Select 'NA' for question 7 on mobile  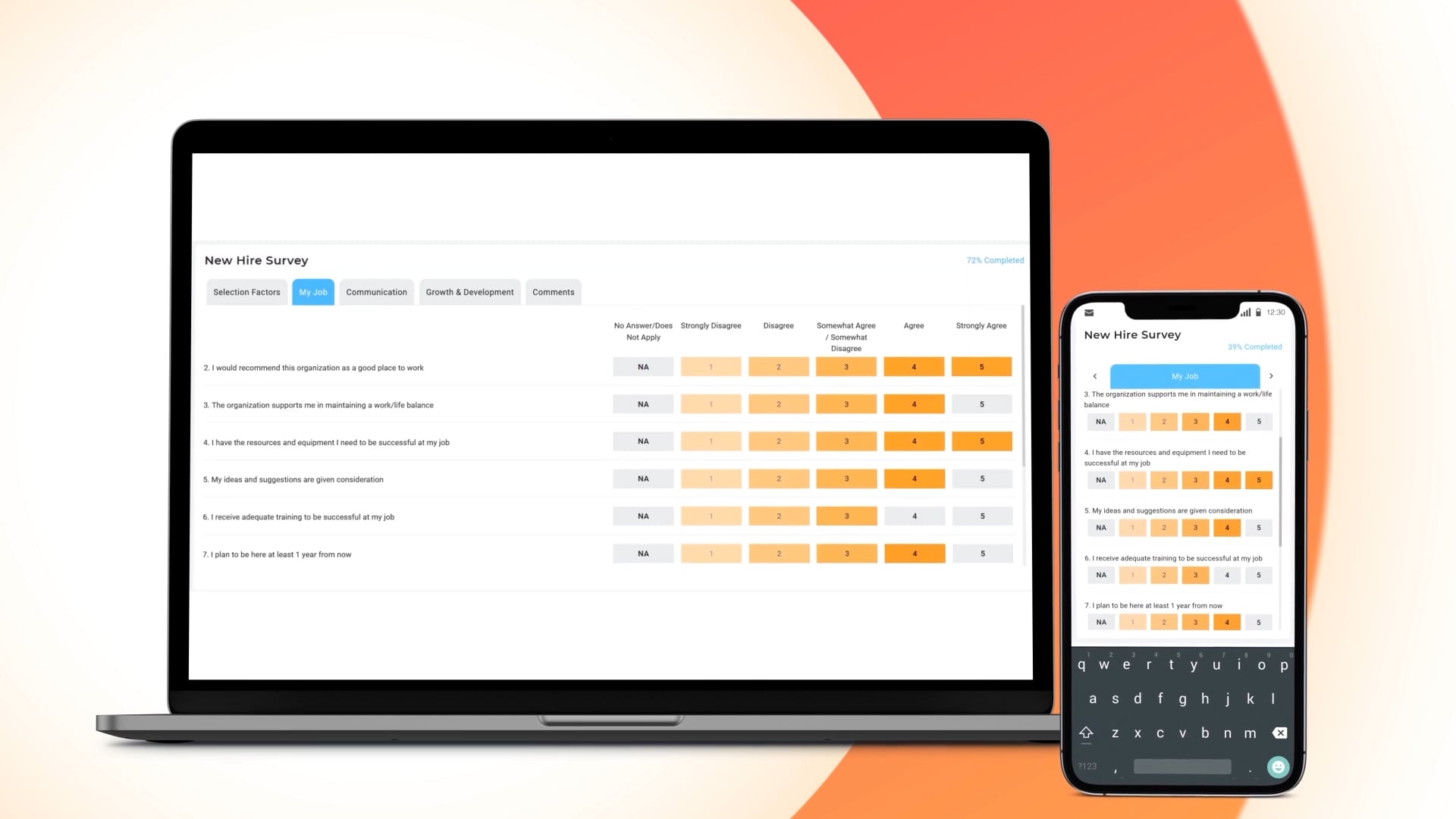1100,621
